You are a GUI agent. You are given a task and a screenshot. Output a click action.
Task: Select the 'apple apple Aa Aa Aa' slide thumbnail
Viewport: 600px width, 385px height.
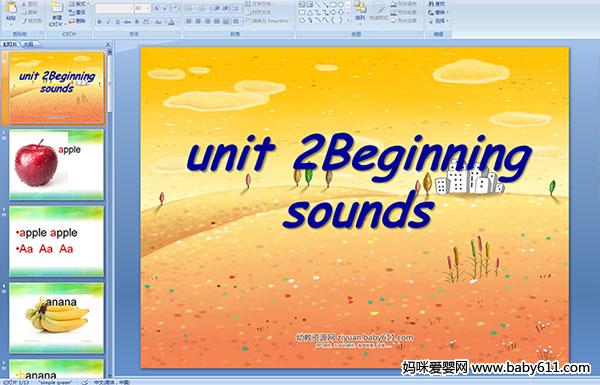tap(56, 241)
